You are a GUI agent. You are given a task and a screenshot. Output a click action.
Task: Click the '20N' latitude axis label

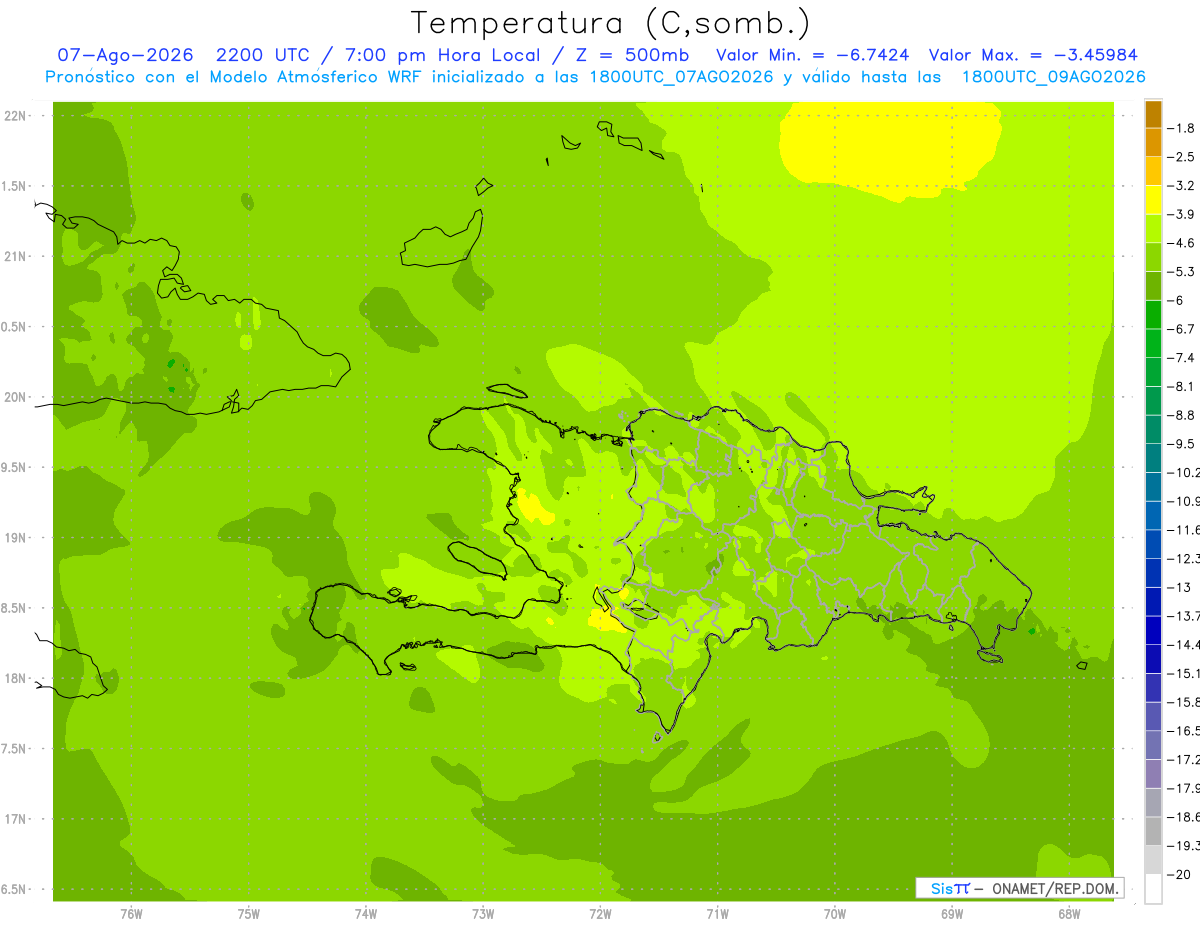click(16, 397)
